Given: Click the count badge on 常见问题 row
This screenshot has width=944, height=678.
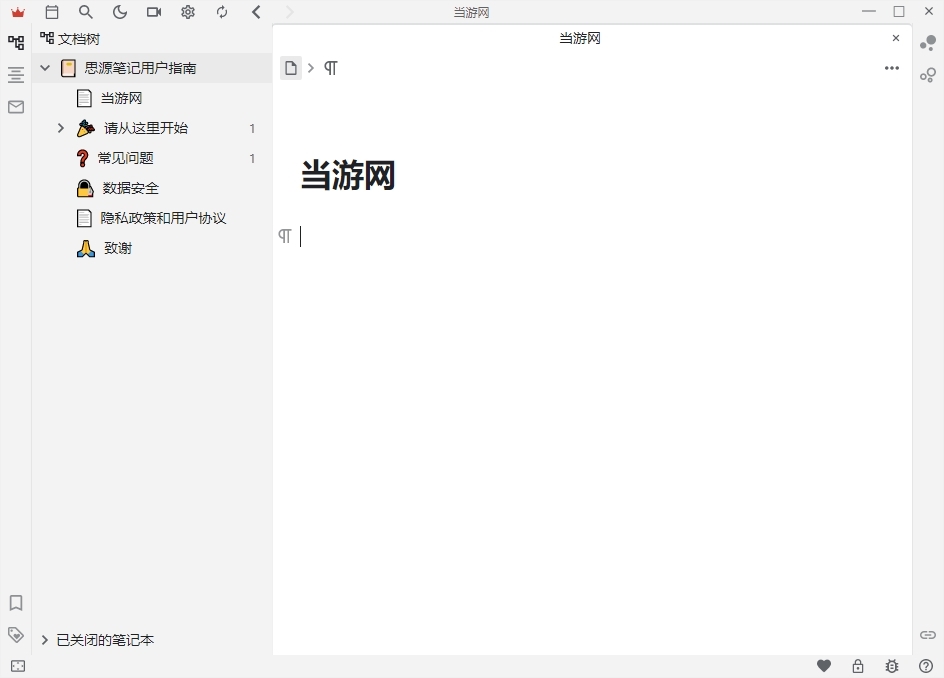Looking at the screenshot, I should pos(252,158).
